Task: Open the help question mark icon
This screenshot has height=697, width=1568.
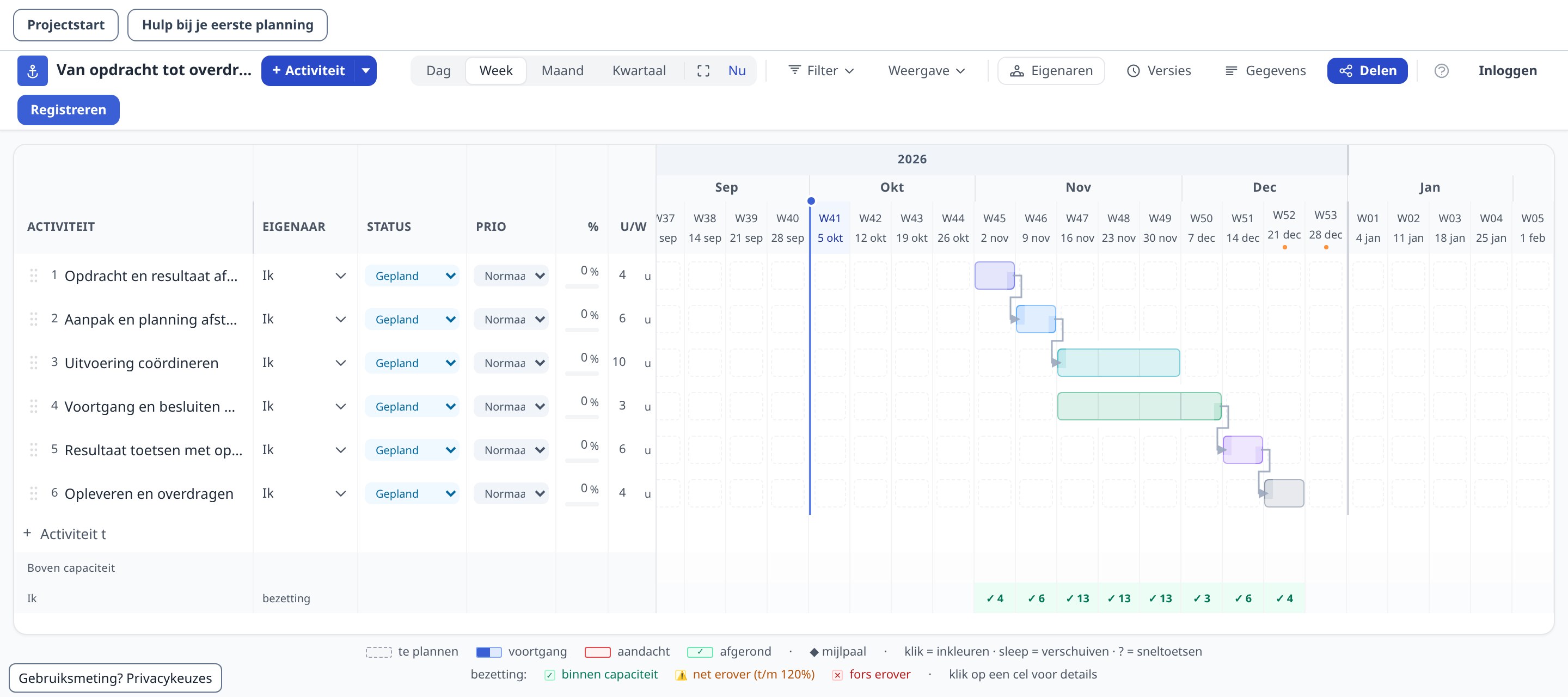Action: coord(1441,71)
